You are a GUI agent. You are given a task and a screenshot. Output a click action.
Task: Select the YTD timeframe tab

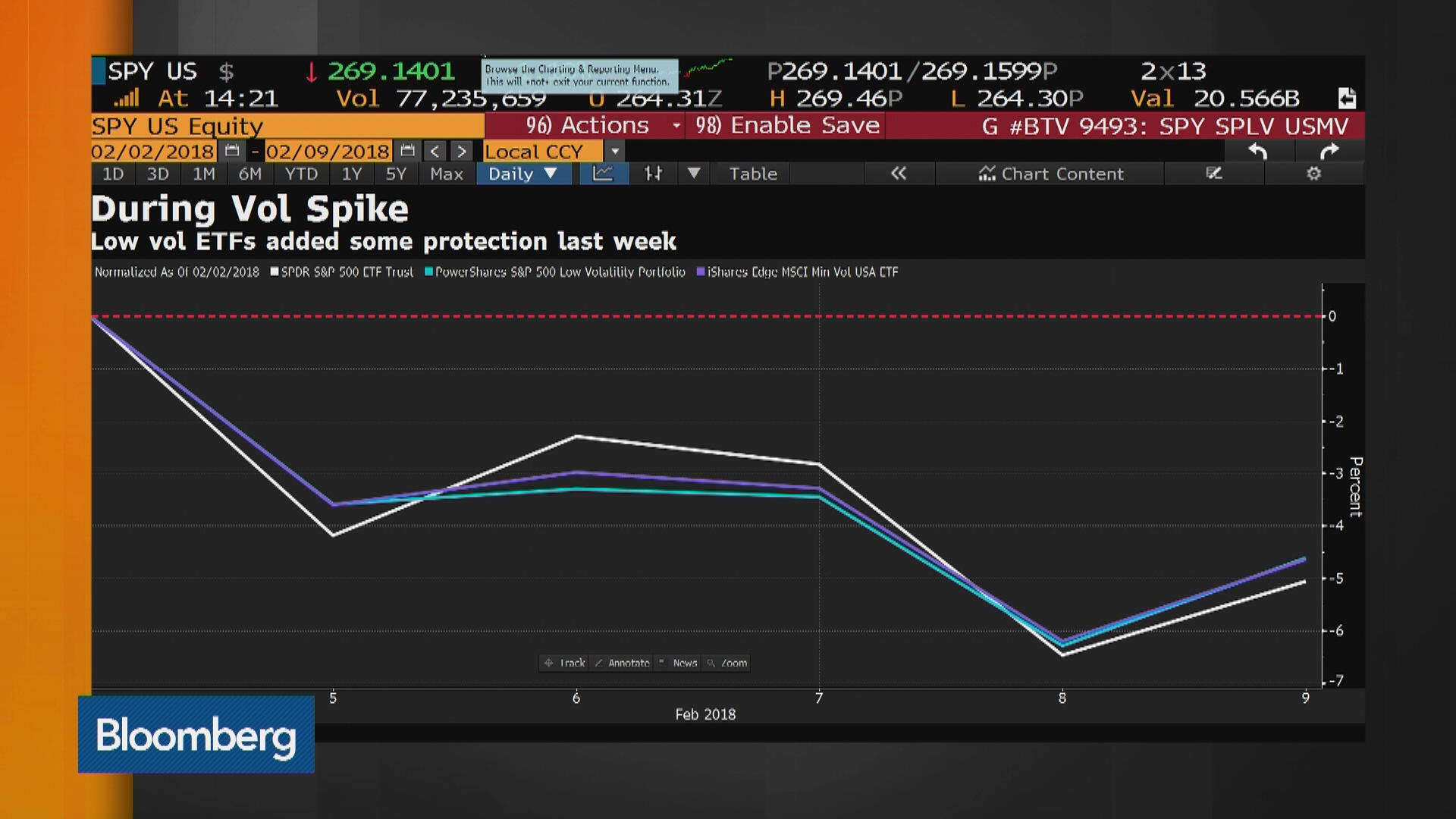301,174
